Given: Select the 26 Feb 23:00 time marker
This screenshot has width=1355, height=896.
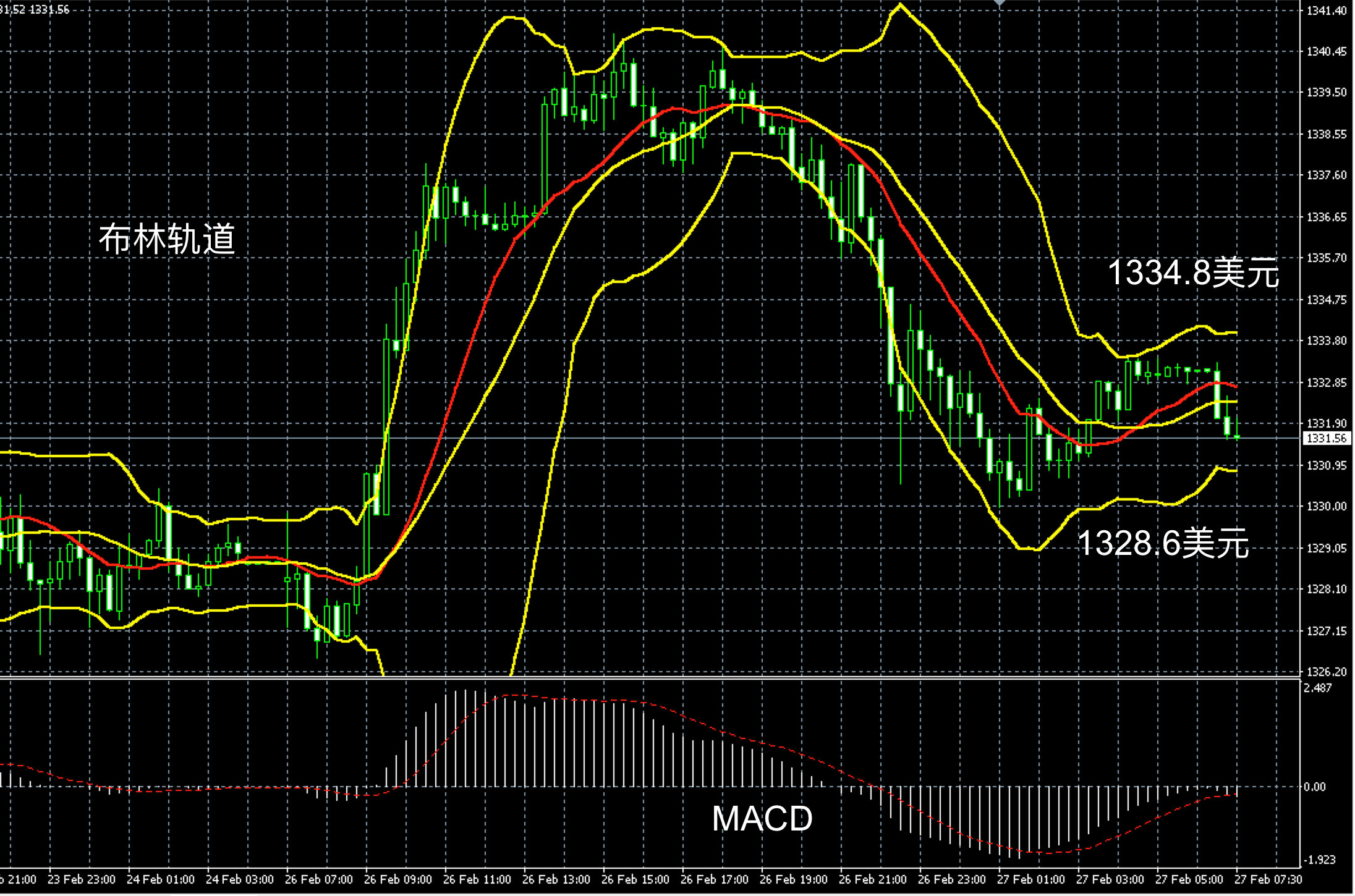Looking at the screenshot, I should click(x=952, y=879).
